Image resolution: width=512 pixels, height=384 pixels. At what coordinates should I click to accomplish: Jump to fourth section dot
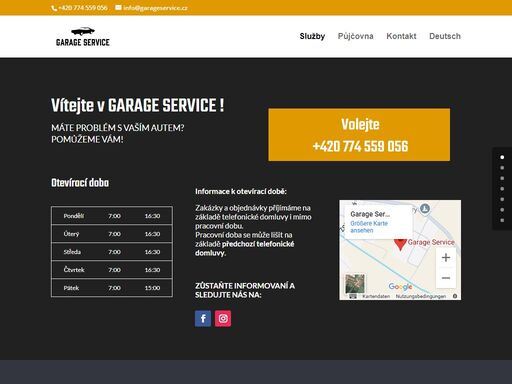pyautogui.click(x=502, y=189)
